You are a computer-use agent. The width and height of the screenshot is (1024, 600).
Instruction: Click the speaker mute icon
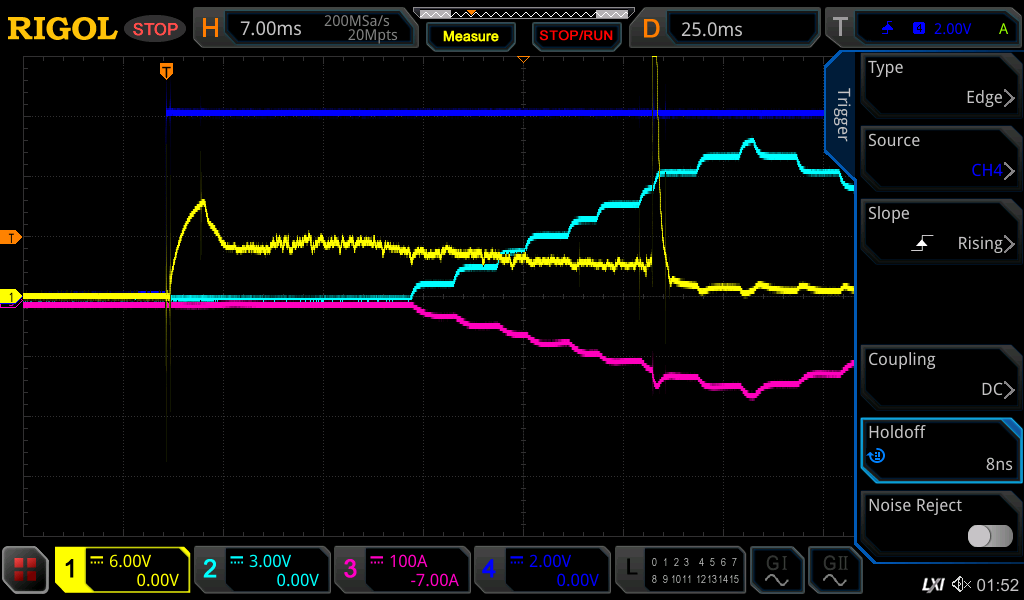click(x=961, y=584)
